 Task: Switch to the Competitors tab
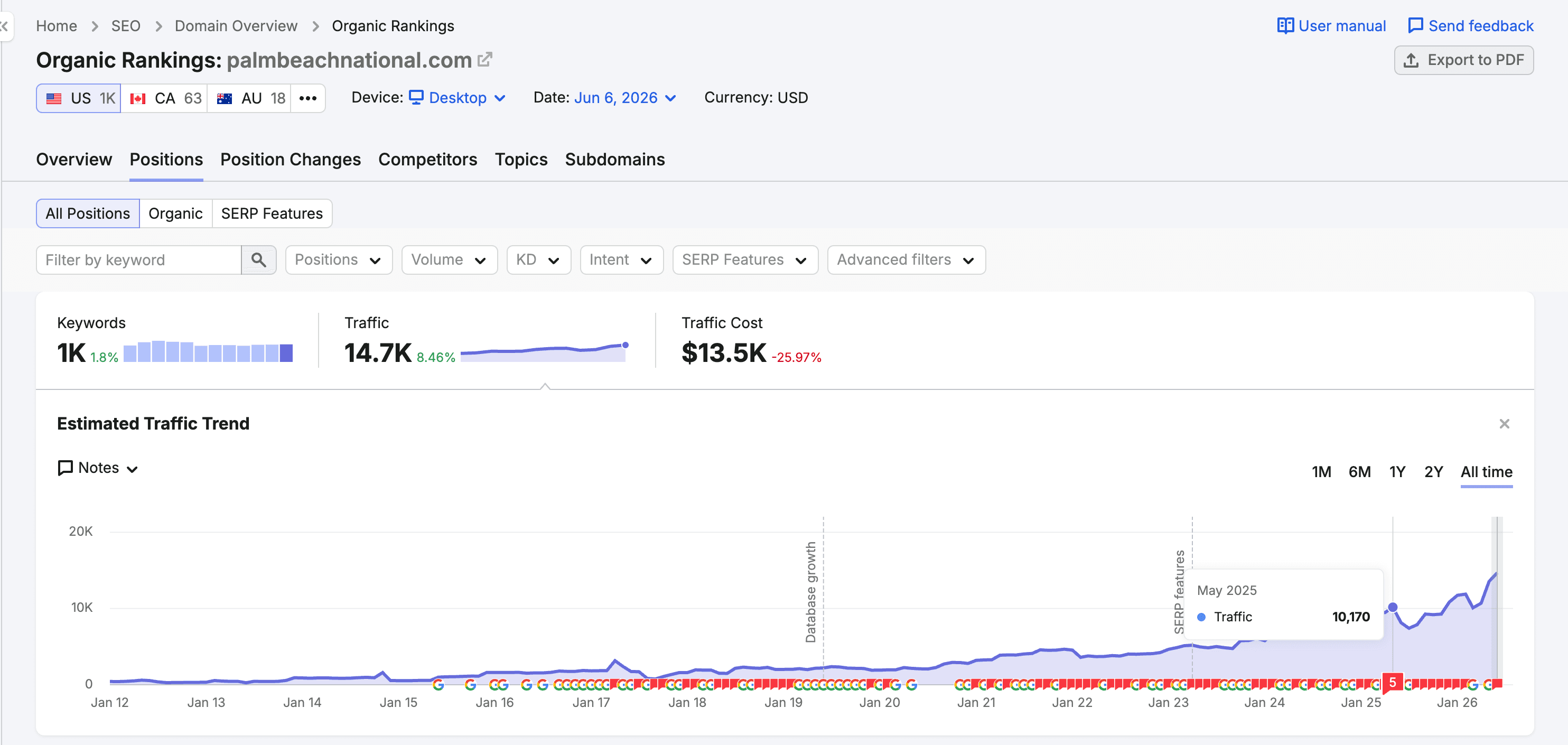(x=428, y=160)
